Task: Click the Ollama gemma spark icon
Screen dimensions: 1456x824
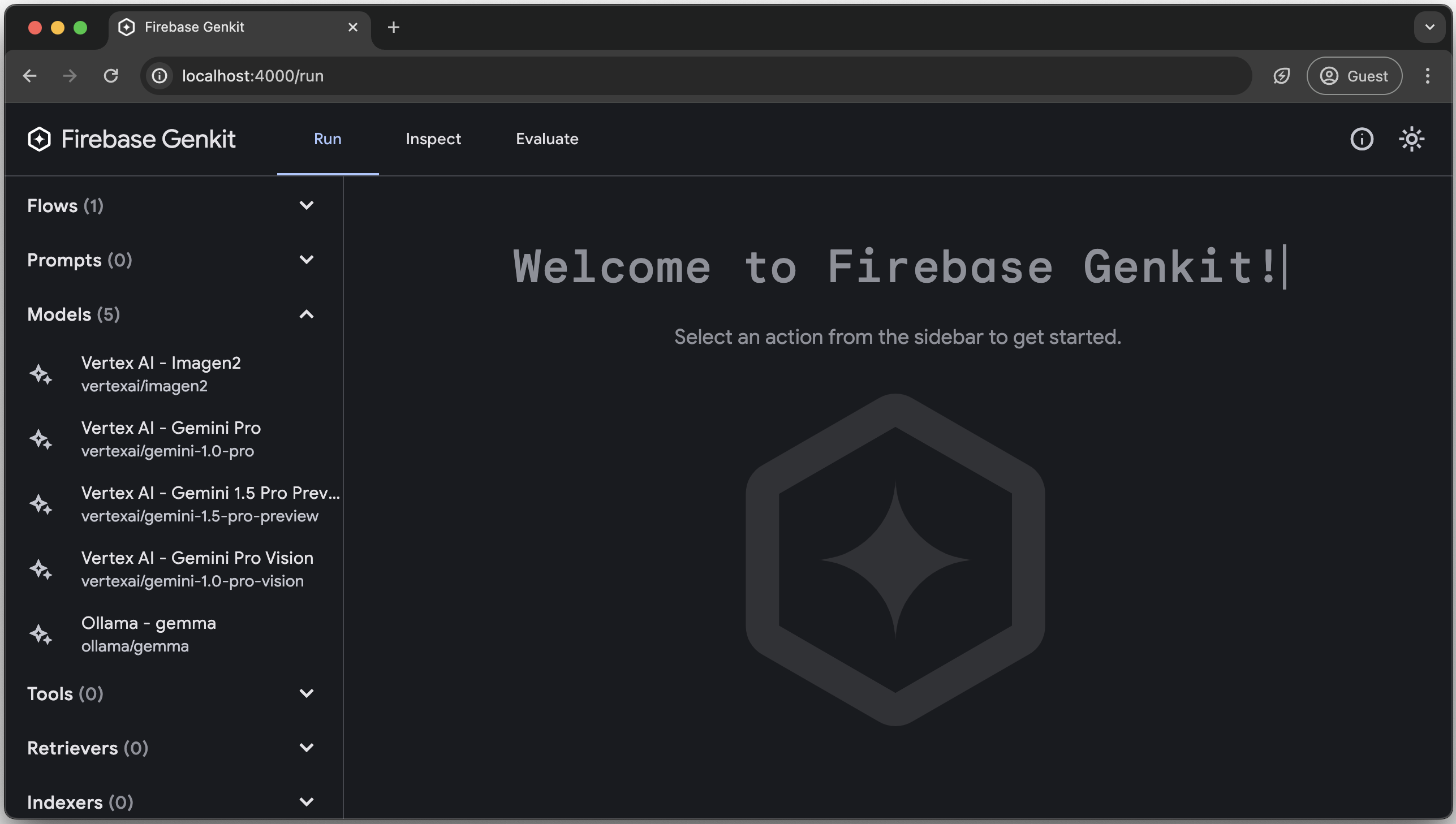Action: (40, 634)
